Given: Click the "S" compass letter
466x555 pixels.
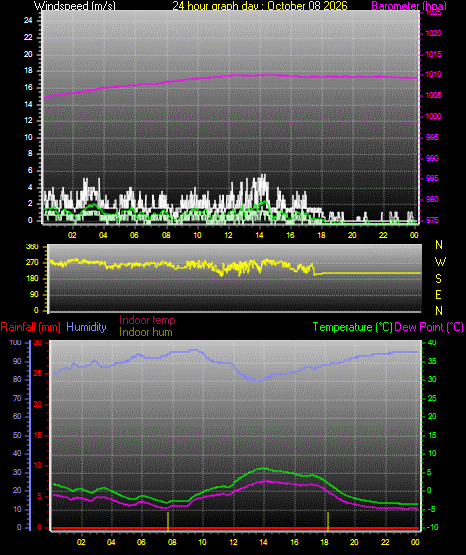Looking at the screenshot, I should [438, 279].
